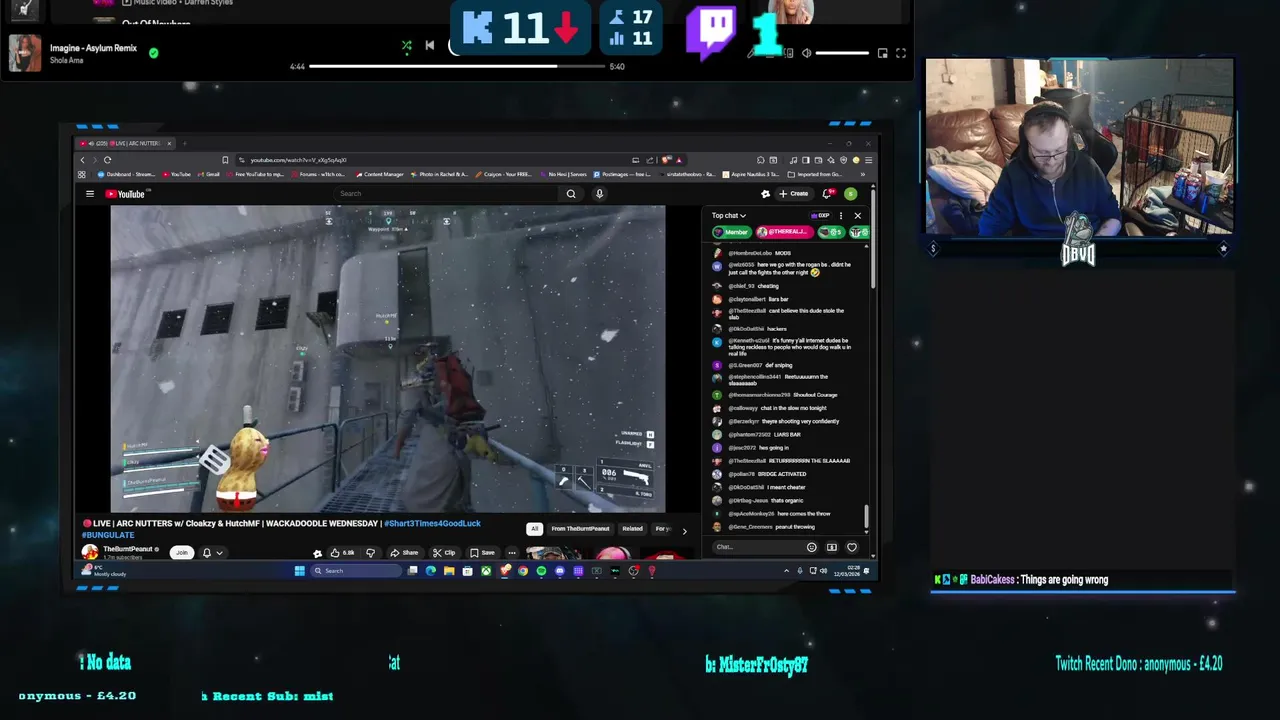This screenshot has width=1280, height=720.
Task: Show hidden system tray icons chevron
Action: 786,571
